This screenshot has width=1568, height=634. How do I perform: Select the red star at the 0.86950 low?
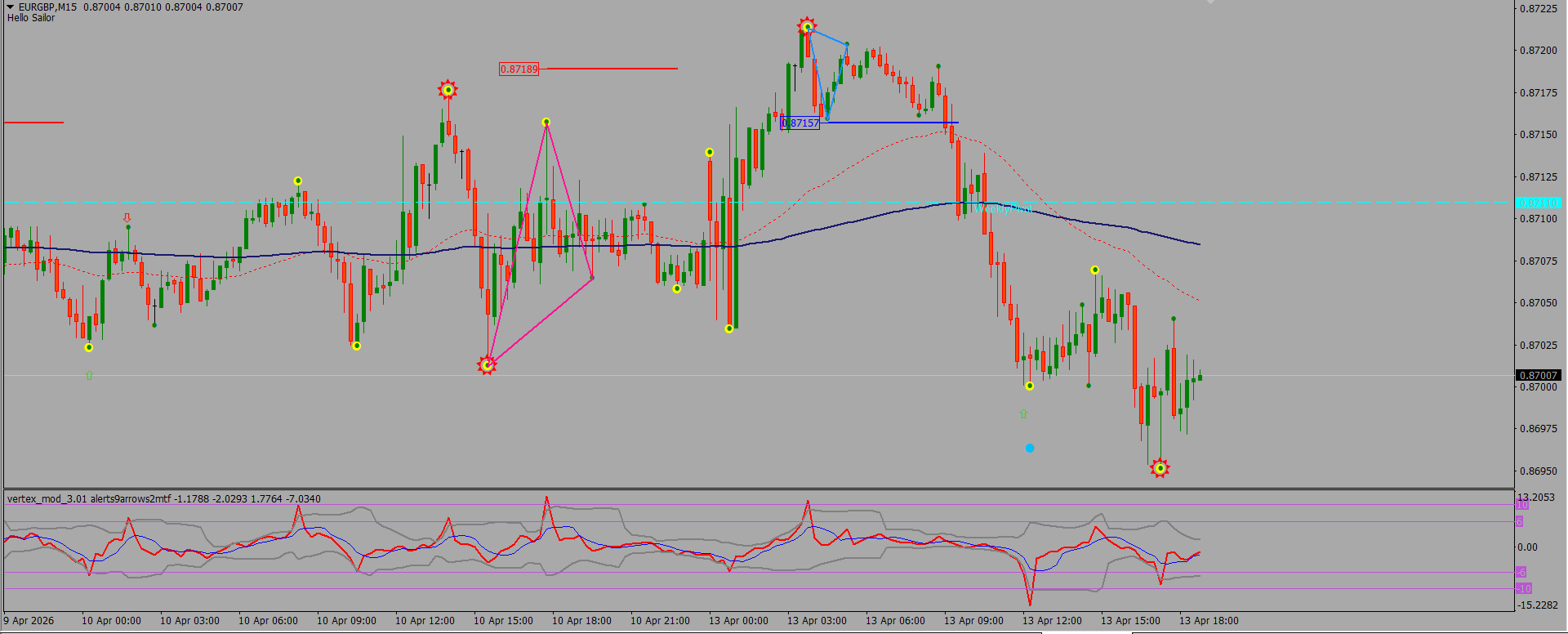(1160, 468)
